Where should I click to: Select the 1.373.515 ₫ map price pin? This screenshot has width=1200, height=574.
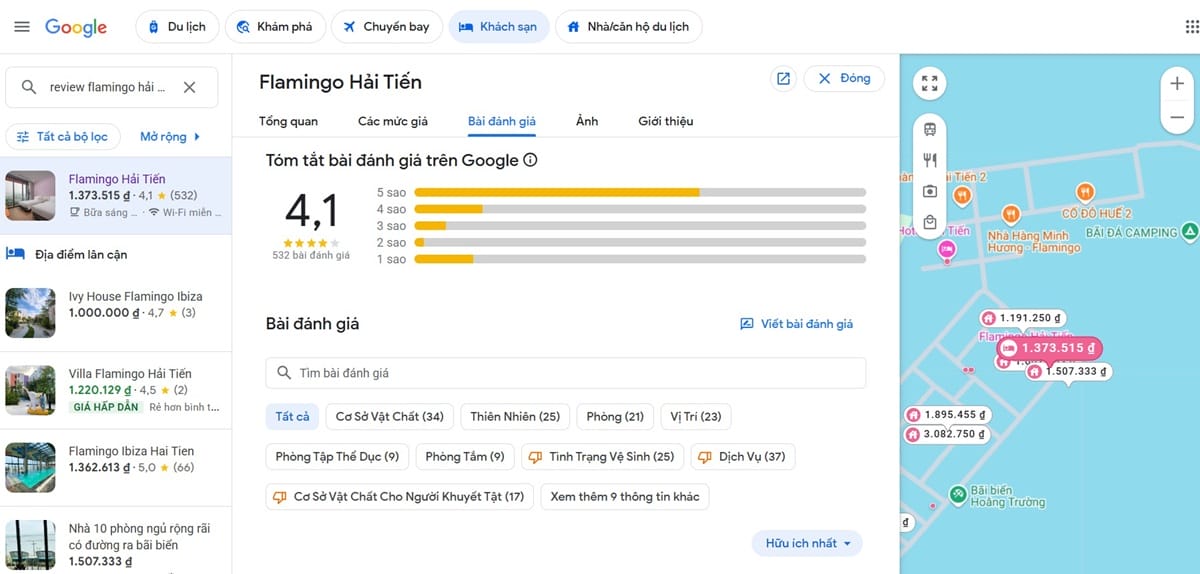[1048, 348]
